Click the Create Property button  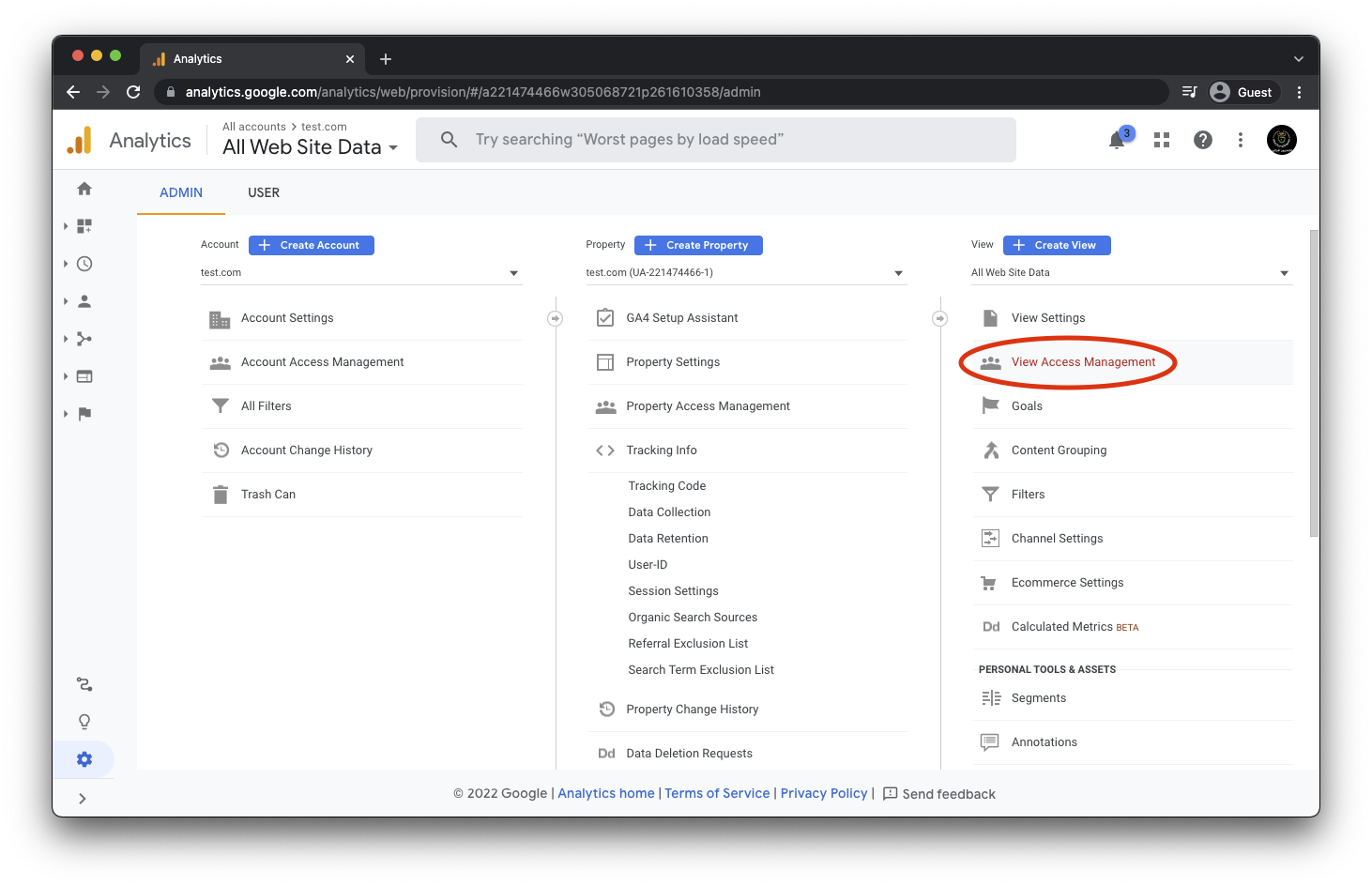[x=698, y=245]
